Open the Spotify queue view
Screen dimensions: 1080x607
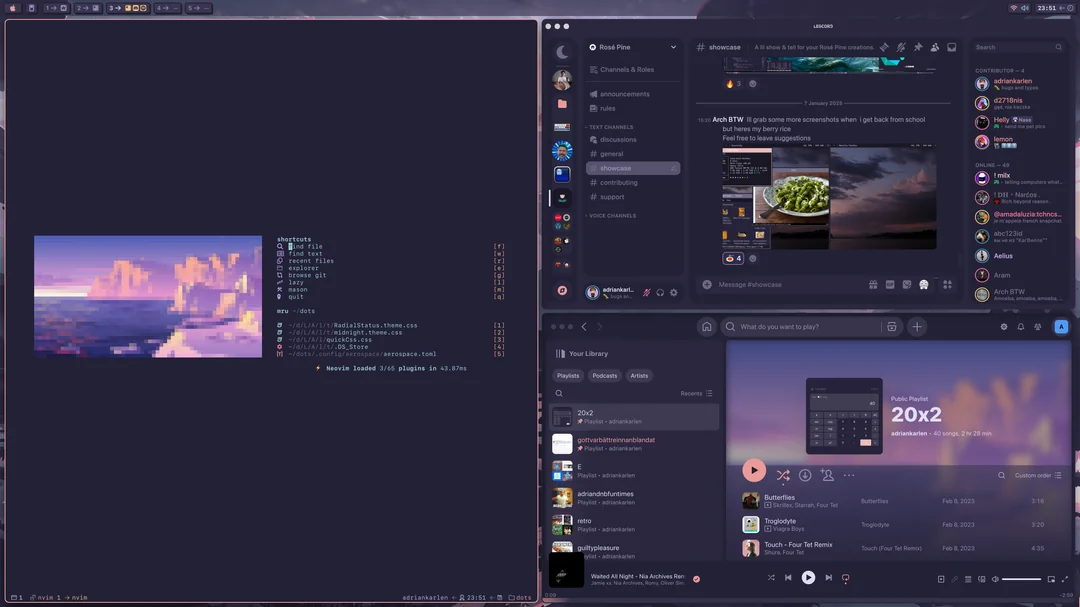click(x=968, y=579)
